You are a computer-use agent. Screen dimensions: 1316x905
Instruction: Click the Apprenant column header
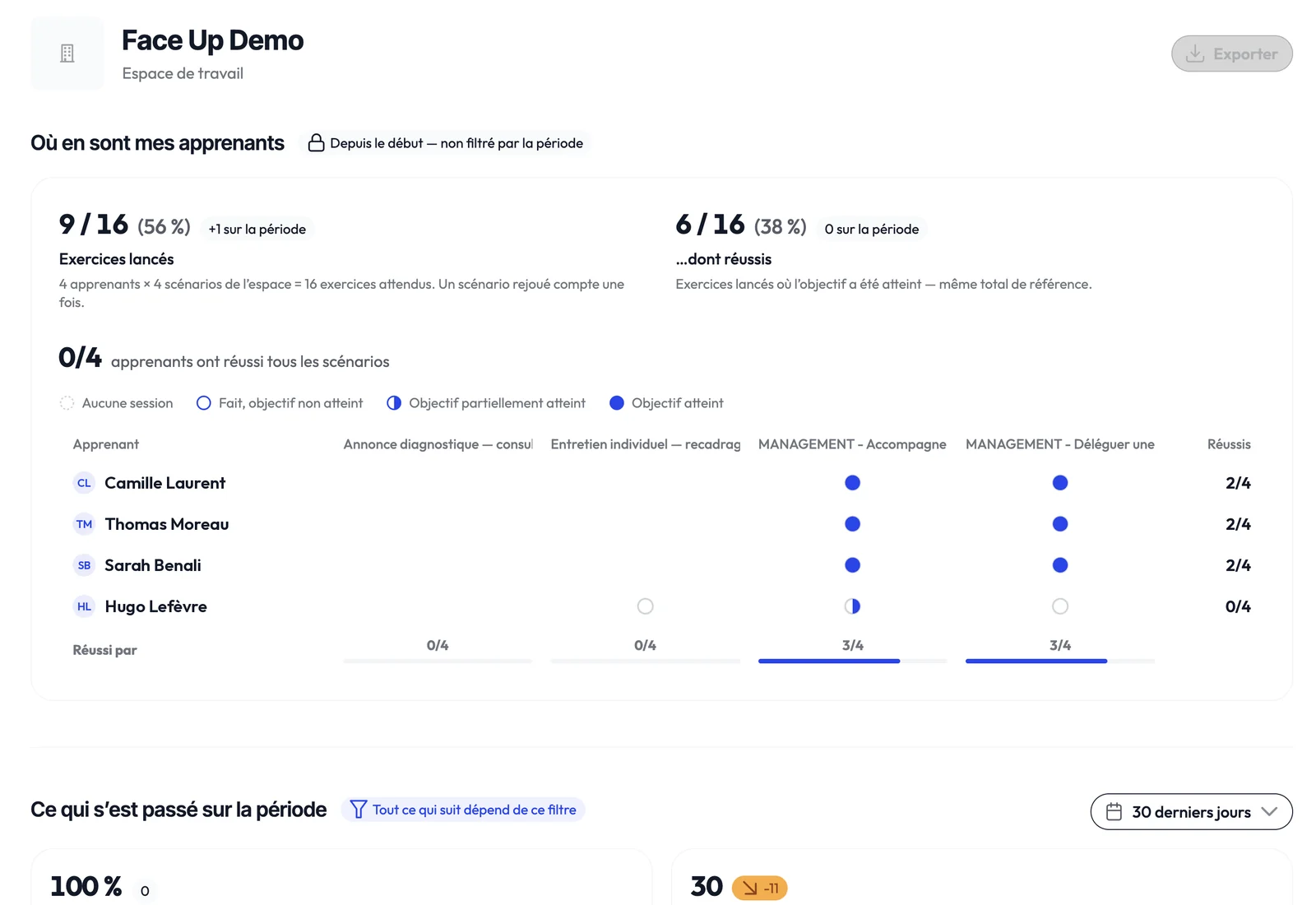pos(106,444)
